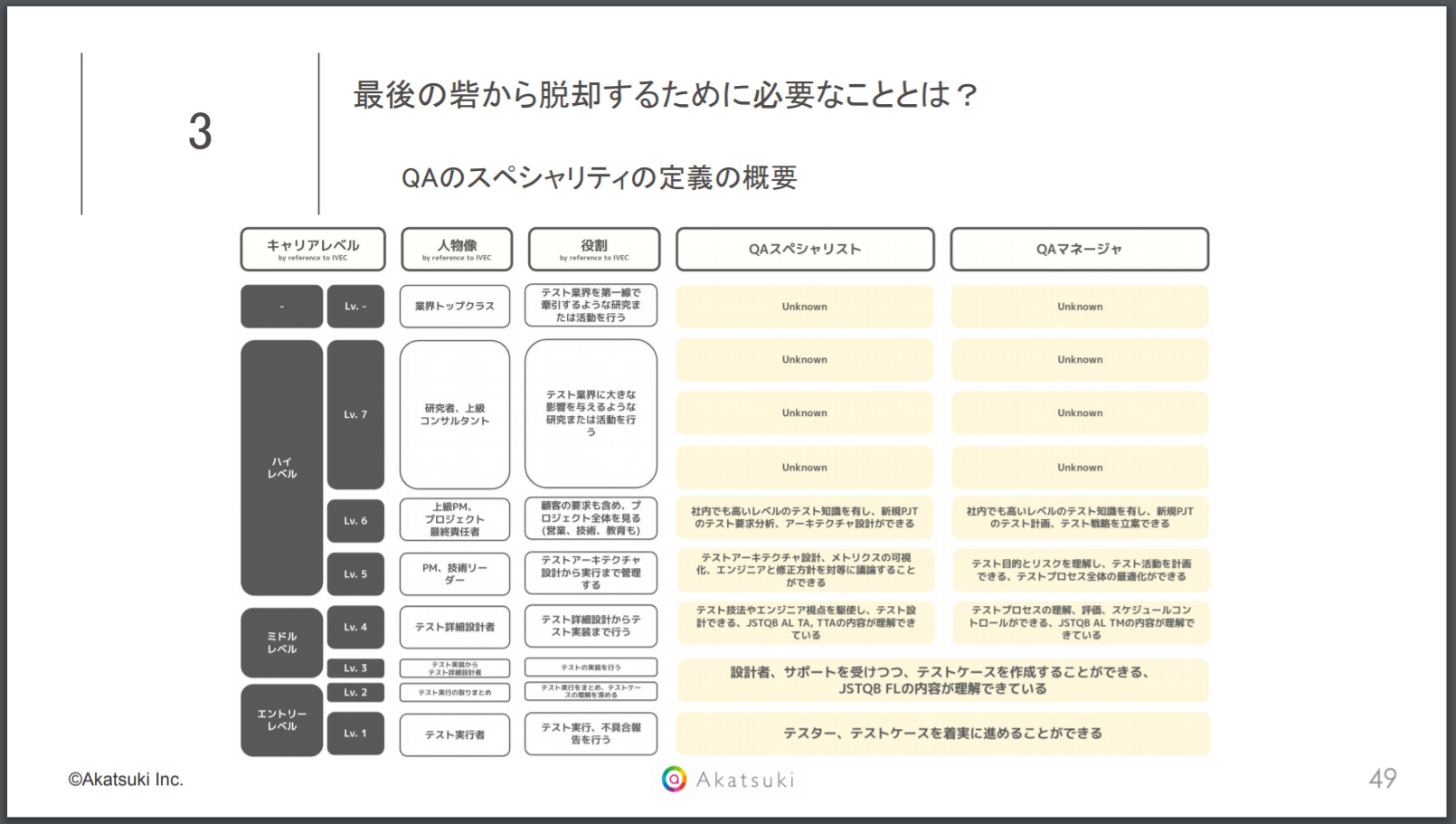Select role box テストアーキテクチャ設計から実行まで管理する
This screenshot has height=824, width=1456.
pyautogui.click(x=591, y=573)
